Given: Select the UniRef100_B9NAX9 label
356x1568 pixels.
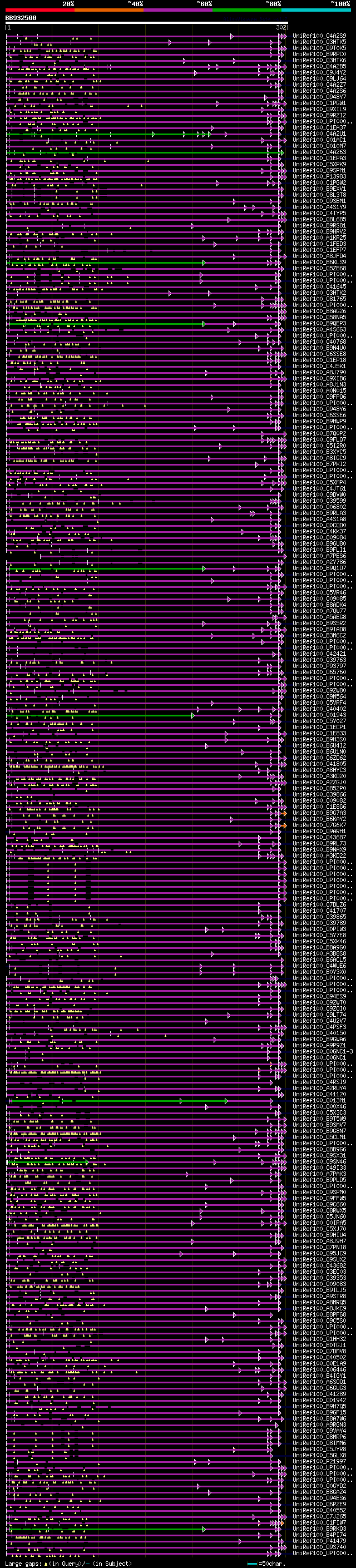Looking at the screenshot, I should [x=319, y=849].
